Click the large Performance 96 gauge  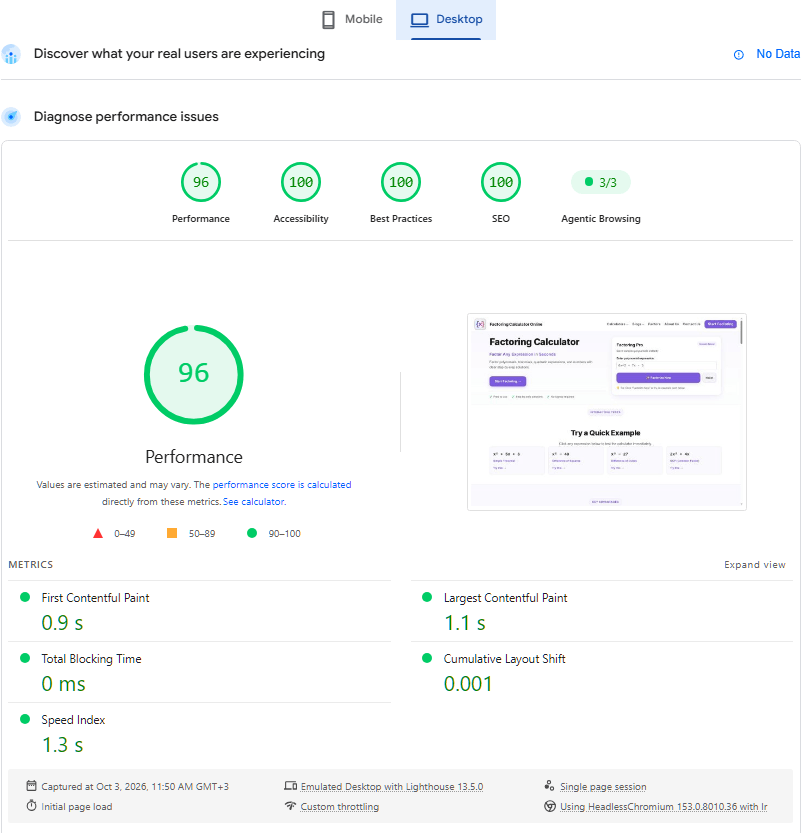pyautogui.click(x=194, y=375)
